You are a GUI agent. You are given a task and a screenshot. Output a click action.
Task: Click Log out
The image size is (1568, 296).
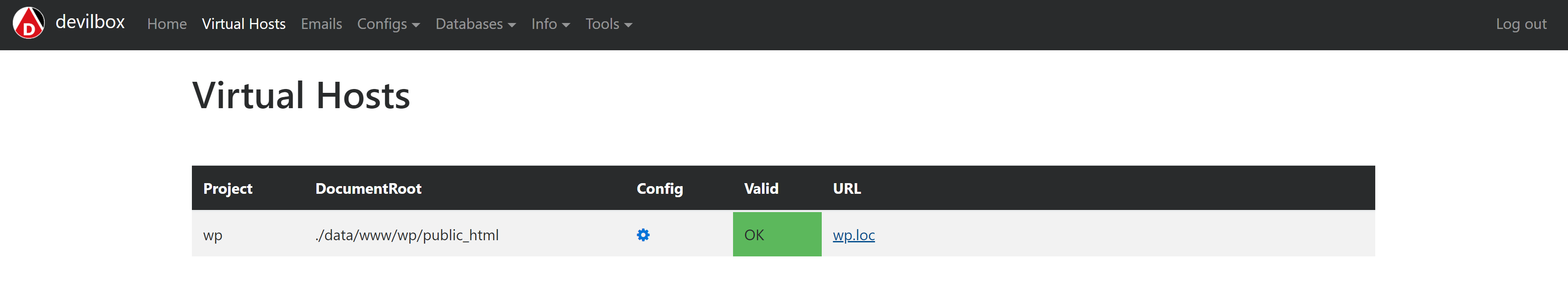tap(1521, 24)
